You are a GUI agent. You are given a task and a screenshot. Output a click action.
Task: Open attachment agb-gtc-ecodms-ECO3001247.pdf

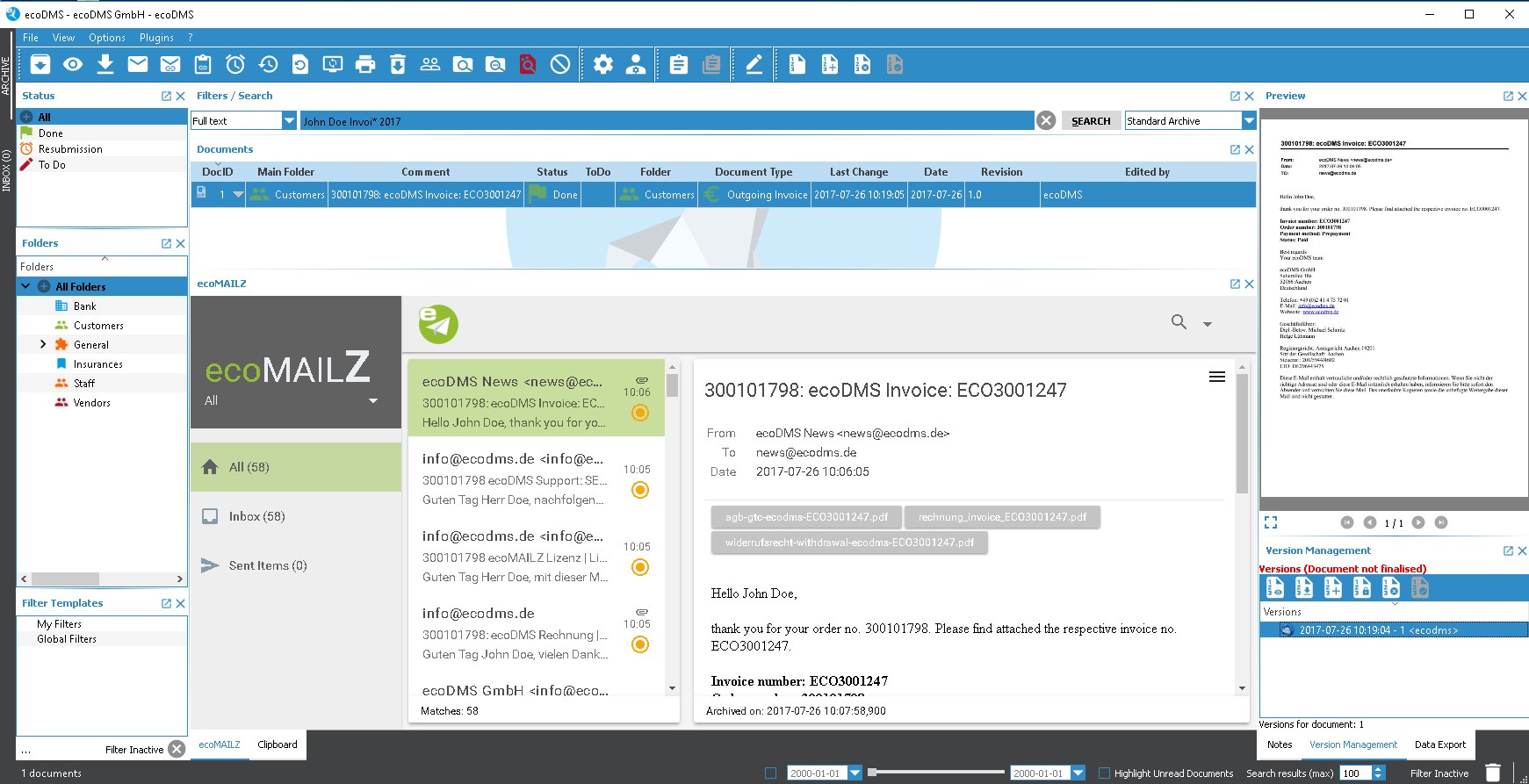click(x=806, y=517)
